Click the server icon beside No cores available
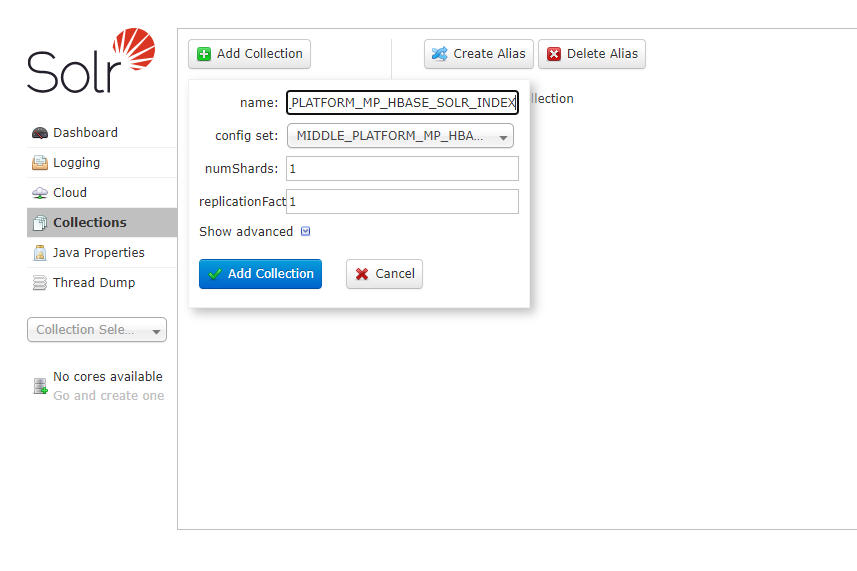The height and width of the screenshot is (571, 857). tap(40, 386)
